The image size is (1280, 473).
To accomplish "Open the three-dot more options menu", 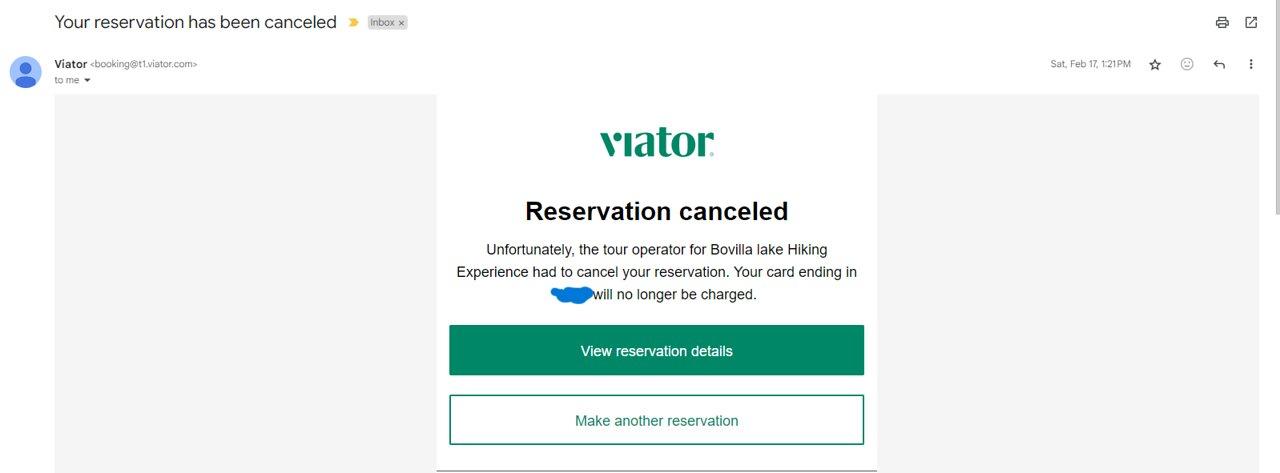I will tap(1251, 64).
